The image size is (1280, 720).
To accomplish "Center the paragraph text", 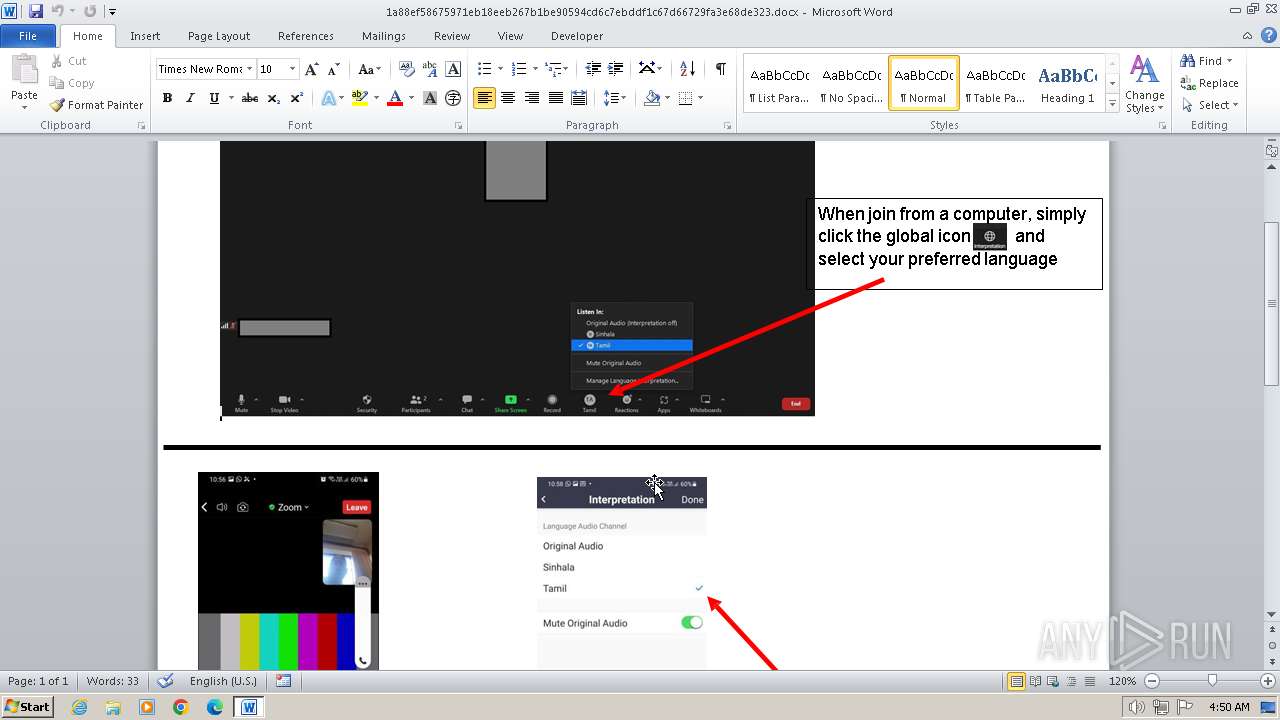I will click(x=508, y=98).
